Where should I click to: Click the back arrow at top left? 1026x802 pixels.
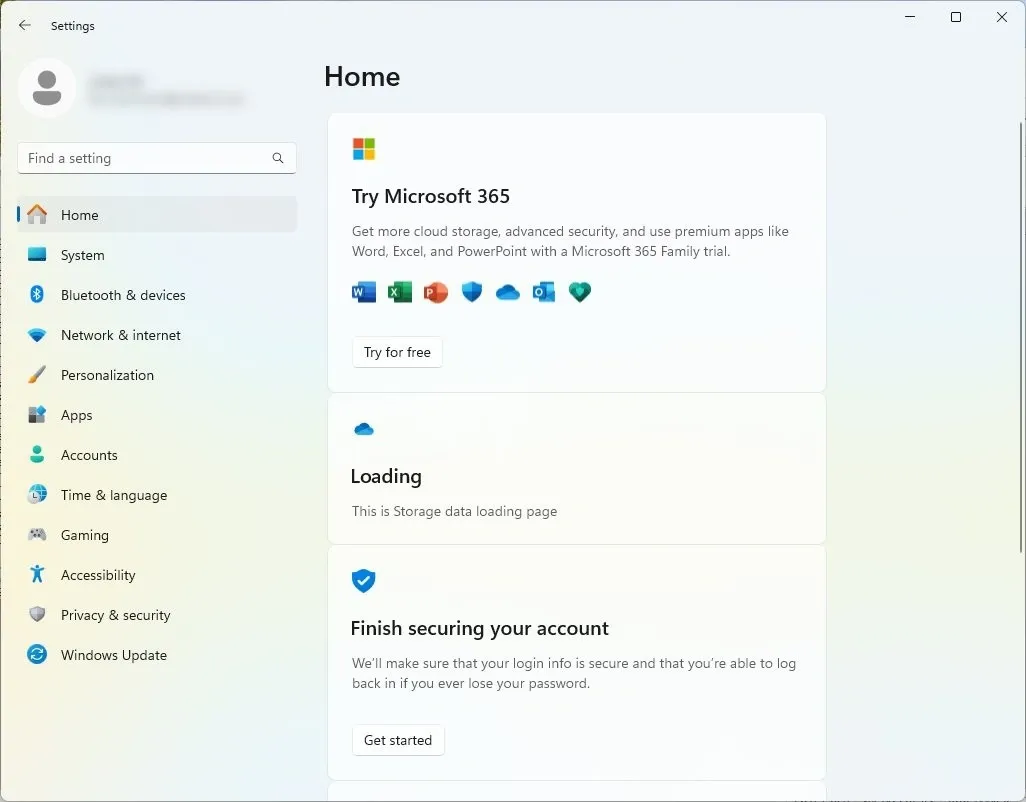click(x=24, y=25)
